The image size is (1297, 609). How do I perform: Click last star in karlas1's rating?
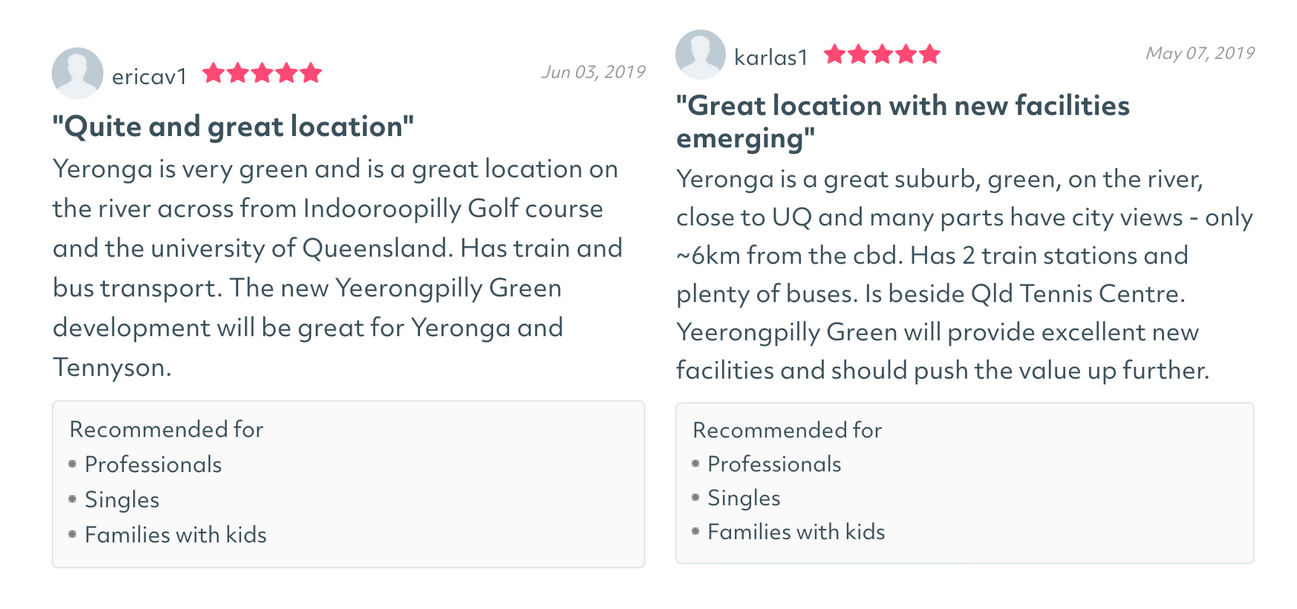(930, 54)
